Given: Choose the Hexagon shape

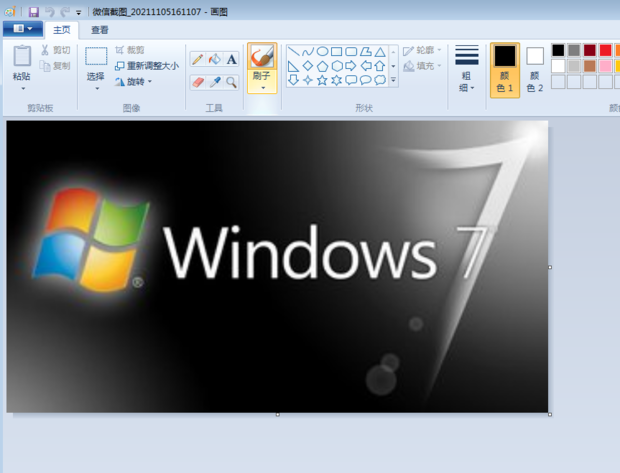Looking at the screenshot, I should pyautogui.click(x=336, y=66).
